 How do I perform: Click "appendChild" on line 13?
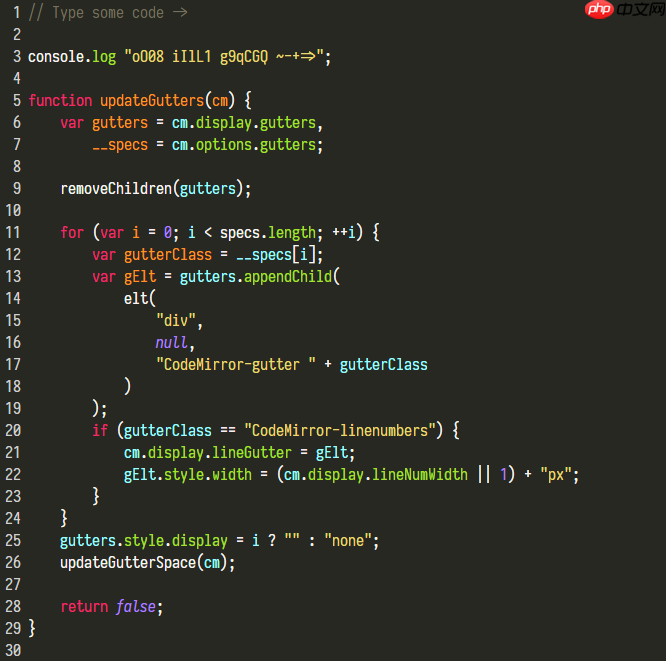288,277
